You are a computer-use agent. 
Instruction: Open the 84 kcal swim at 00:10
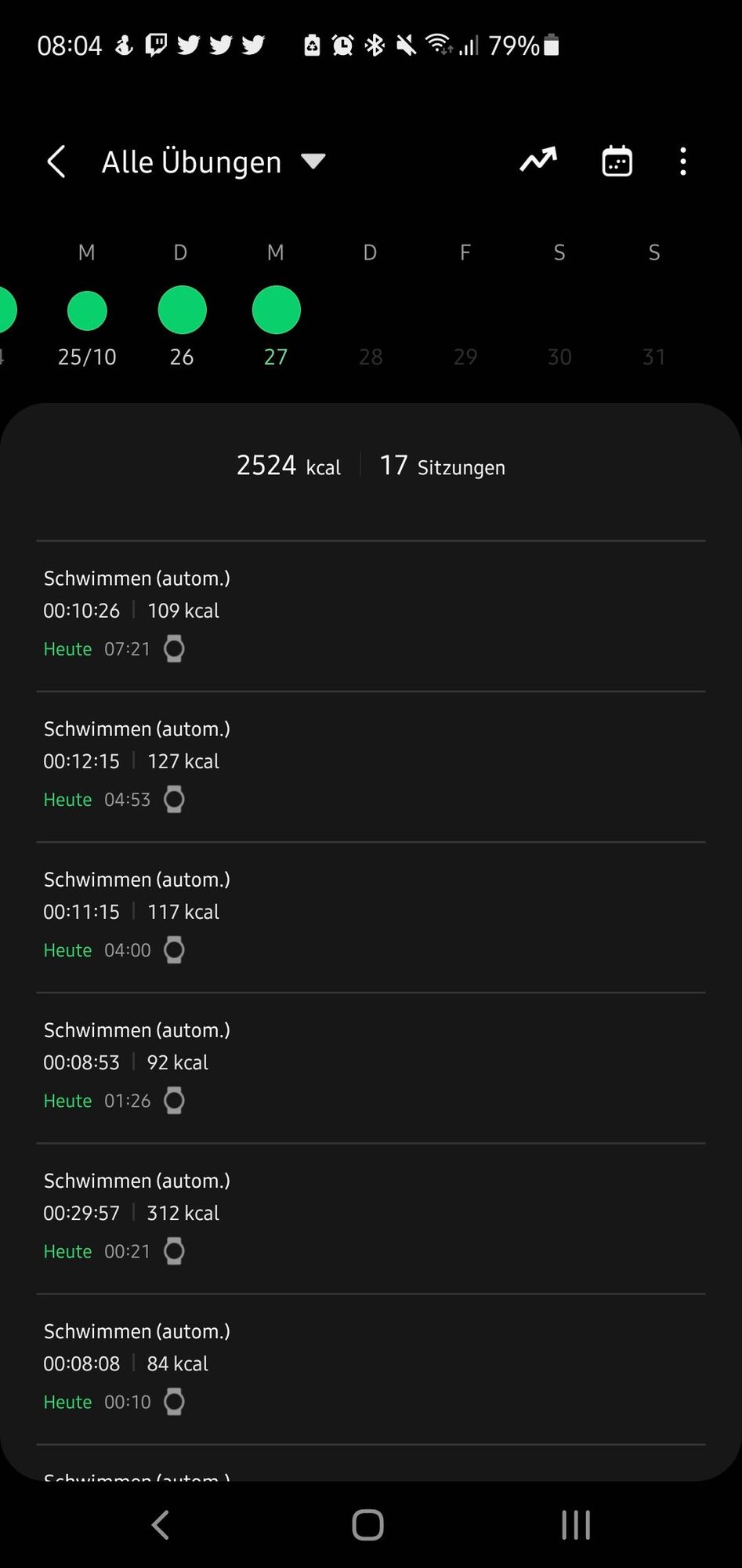pyautogui.click(x=371, y=1367)
